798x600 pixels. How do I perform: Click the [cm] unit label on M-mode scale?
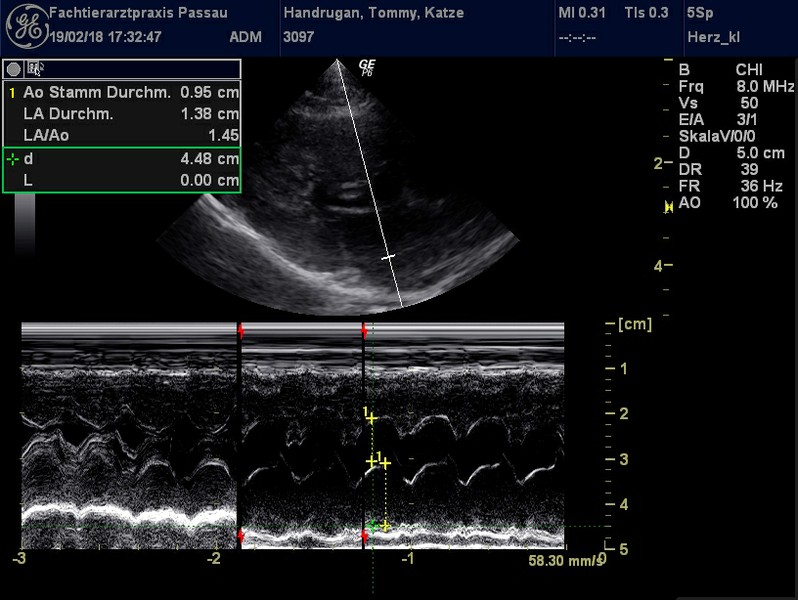[x=635, y=324]
